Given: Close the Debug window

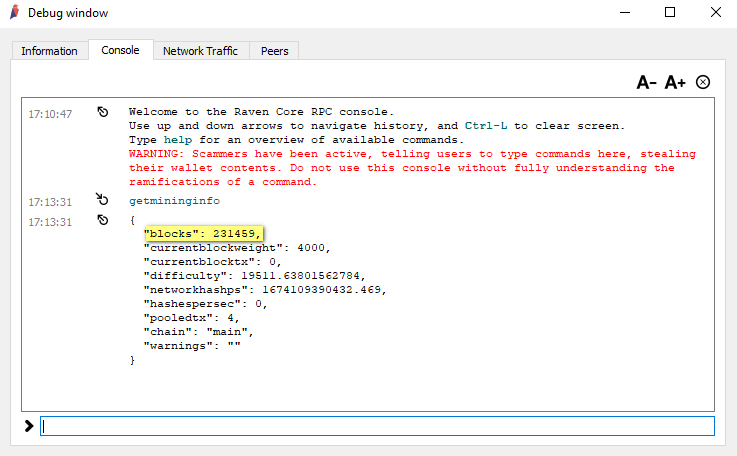Looking at the screenshot, I should click(714, 13).
